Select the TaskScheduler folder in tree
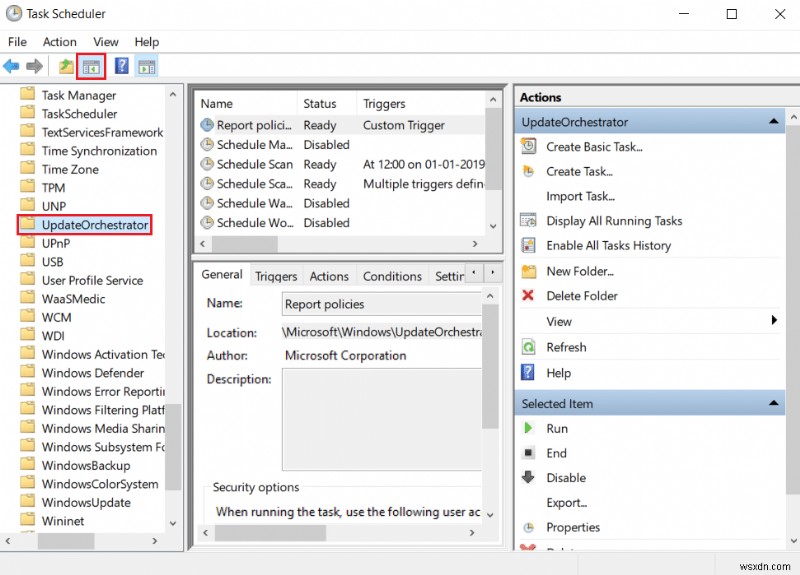 coord(79,113)
